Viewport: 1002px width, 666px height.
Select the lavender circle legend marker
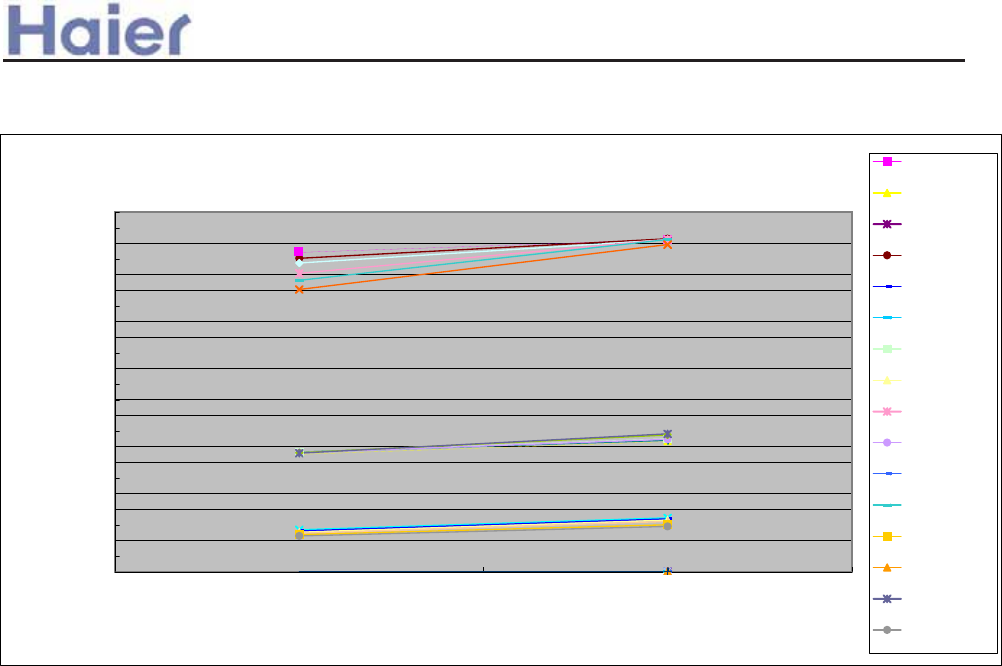pyautogui.click(x=887, y=442)
